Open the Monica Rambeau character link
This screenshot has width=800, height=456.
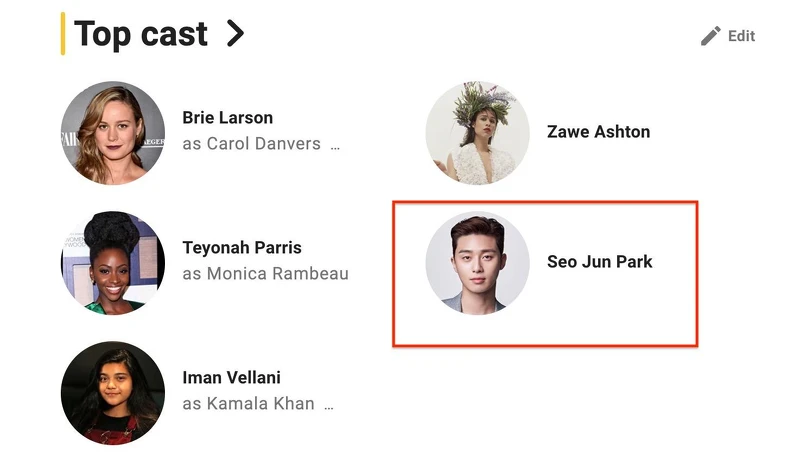pos(277,274)
